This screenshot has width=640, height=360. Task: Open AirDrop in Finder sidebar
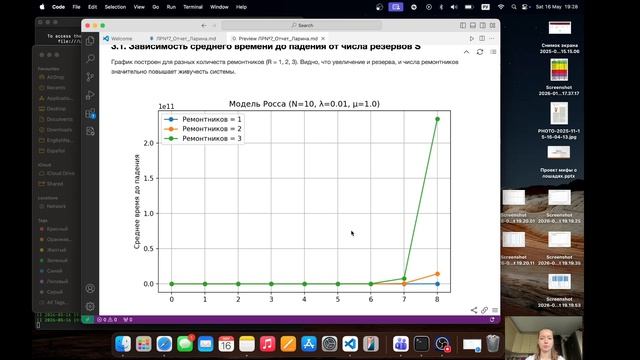pyautogui.click(x=51, y=77)
